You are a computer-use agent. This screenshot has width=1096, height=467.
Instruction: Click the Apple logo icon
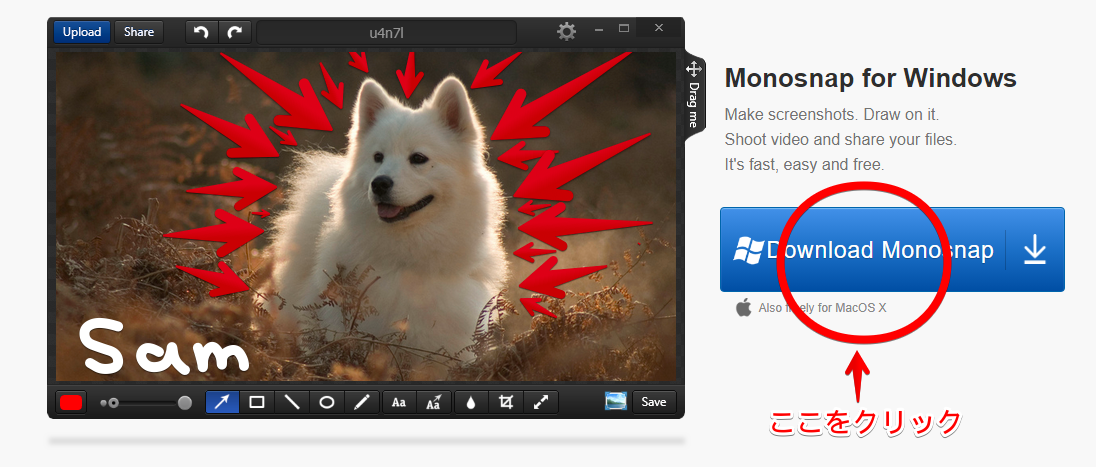(743, 307)
